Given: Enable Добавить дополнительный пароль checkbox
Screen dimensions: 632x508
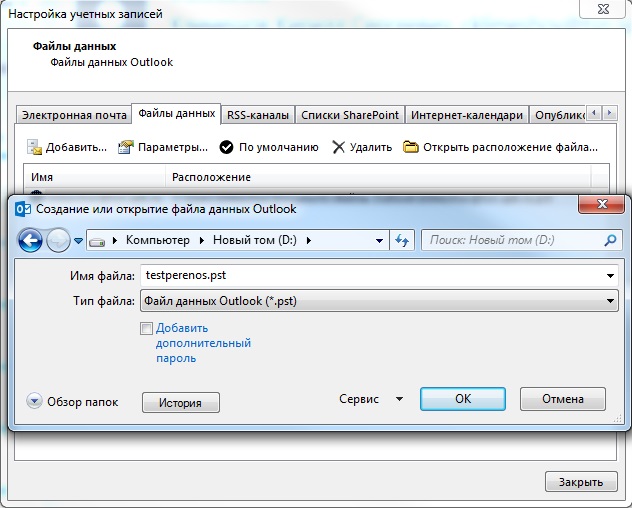Looking at the screenshot, I should click(x=147, y=329).
